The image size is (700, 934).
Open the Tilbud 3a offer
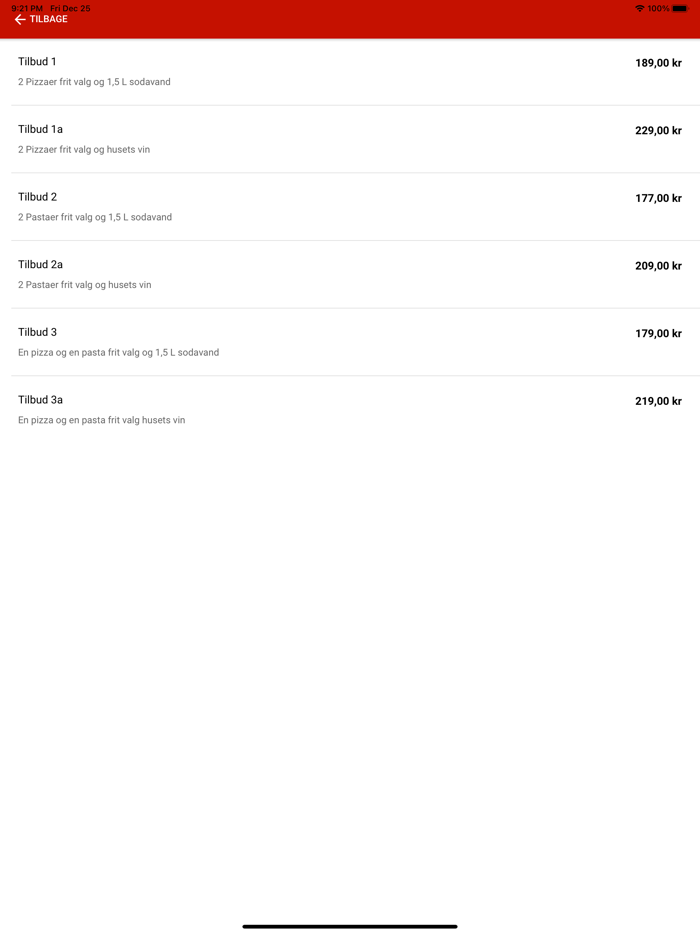(40, 400)
